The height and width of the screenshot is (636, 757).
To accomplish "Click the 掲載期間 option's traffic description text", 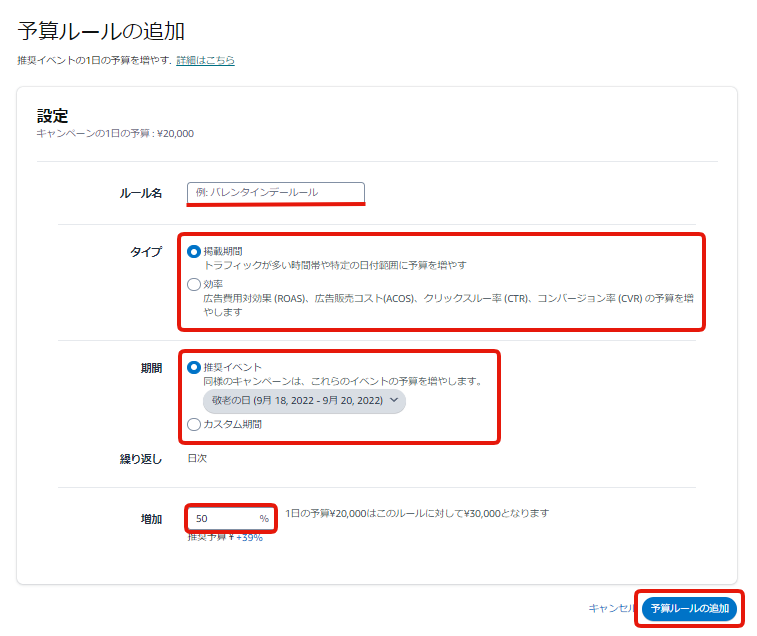I will (x=335, y=266).
